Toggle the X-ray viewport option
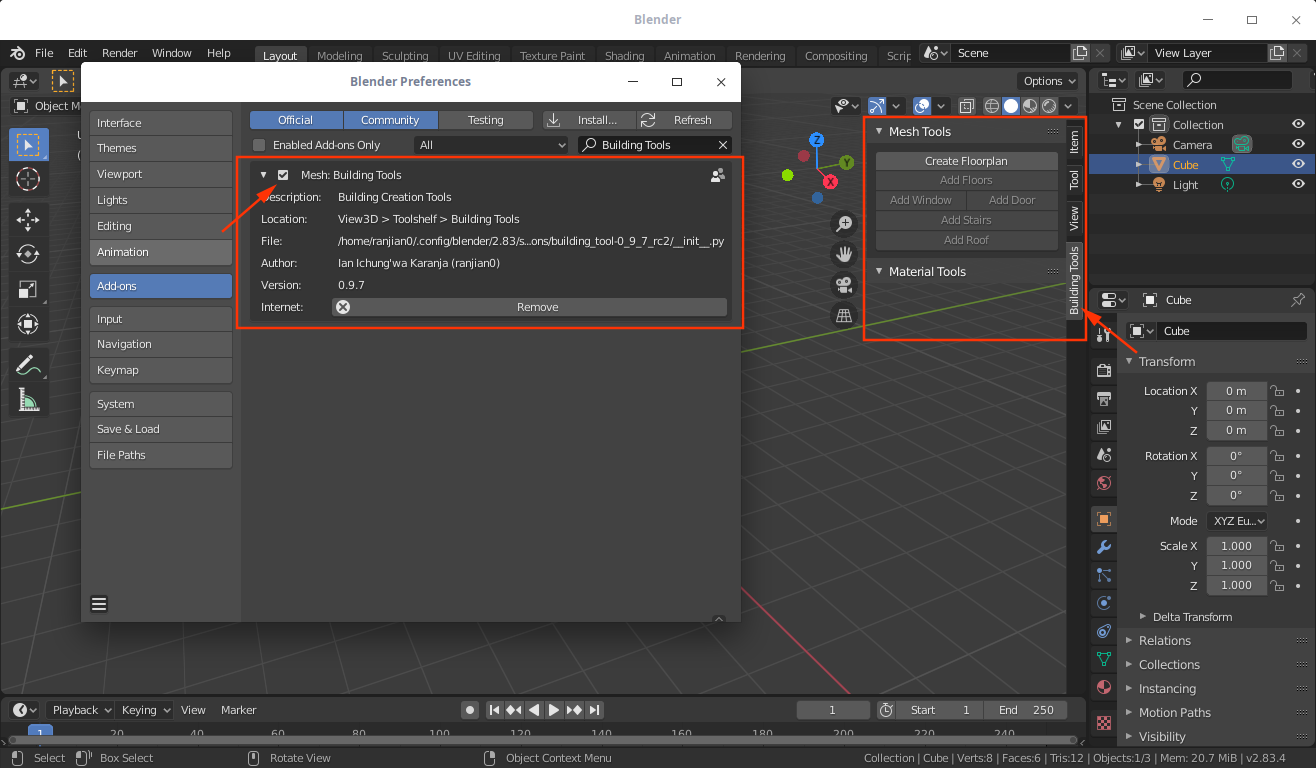The height and width of the screenshot is (768, 1316). (967, 105)
